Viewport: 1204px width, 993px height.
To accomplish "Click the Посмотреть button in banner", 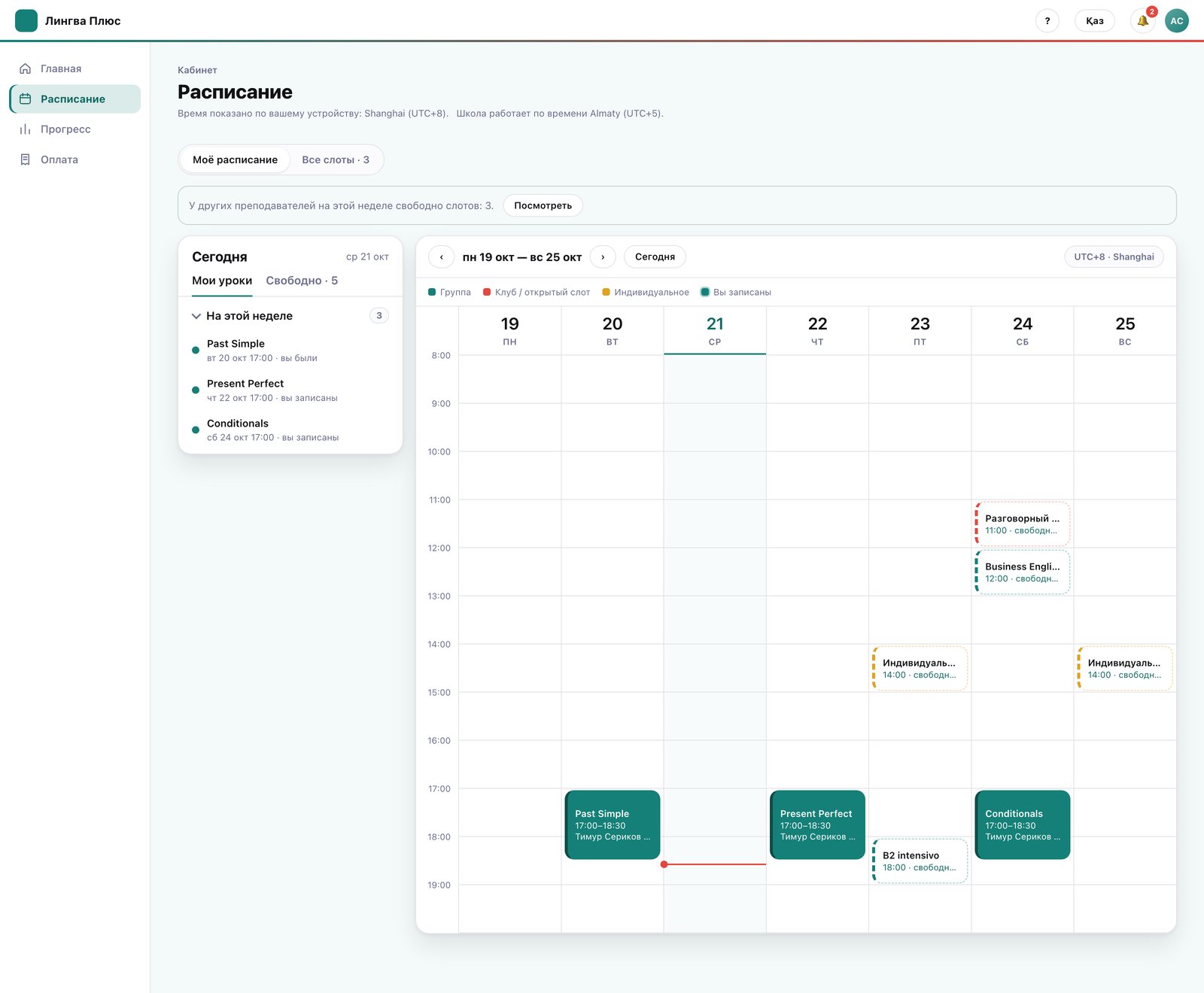I will (543, 205).
